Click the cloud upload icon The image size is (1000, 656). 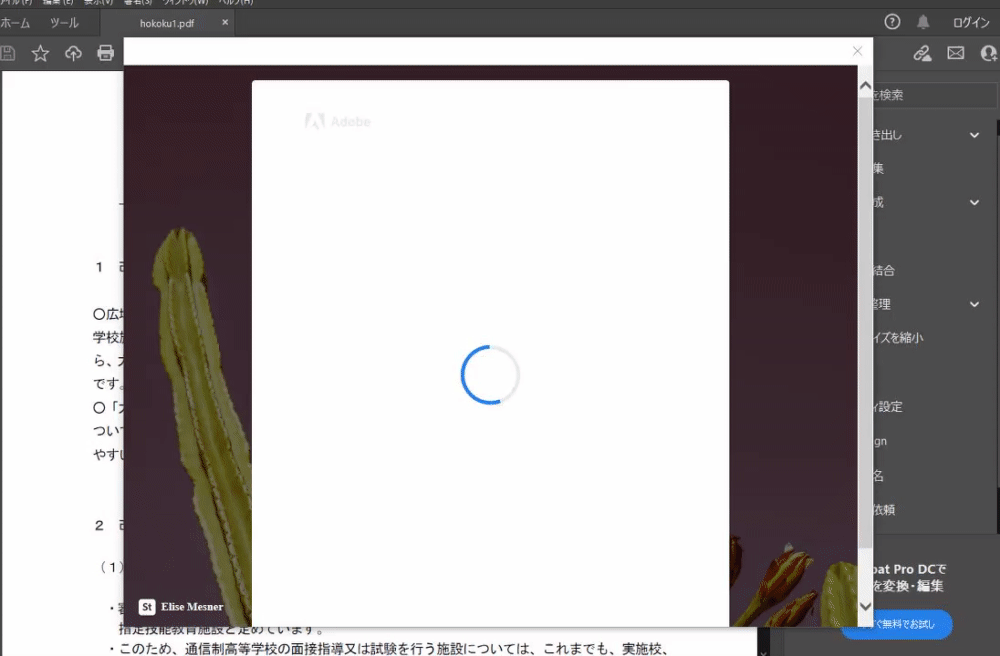73,53
